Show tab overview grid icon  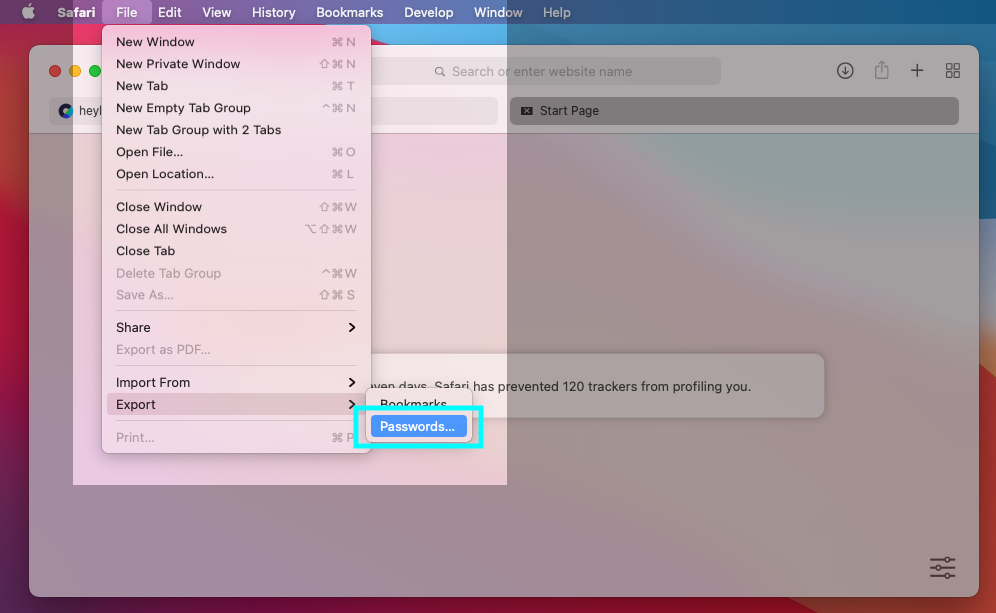pos(952,71)
